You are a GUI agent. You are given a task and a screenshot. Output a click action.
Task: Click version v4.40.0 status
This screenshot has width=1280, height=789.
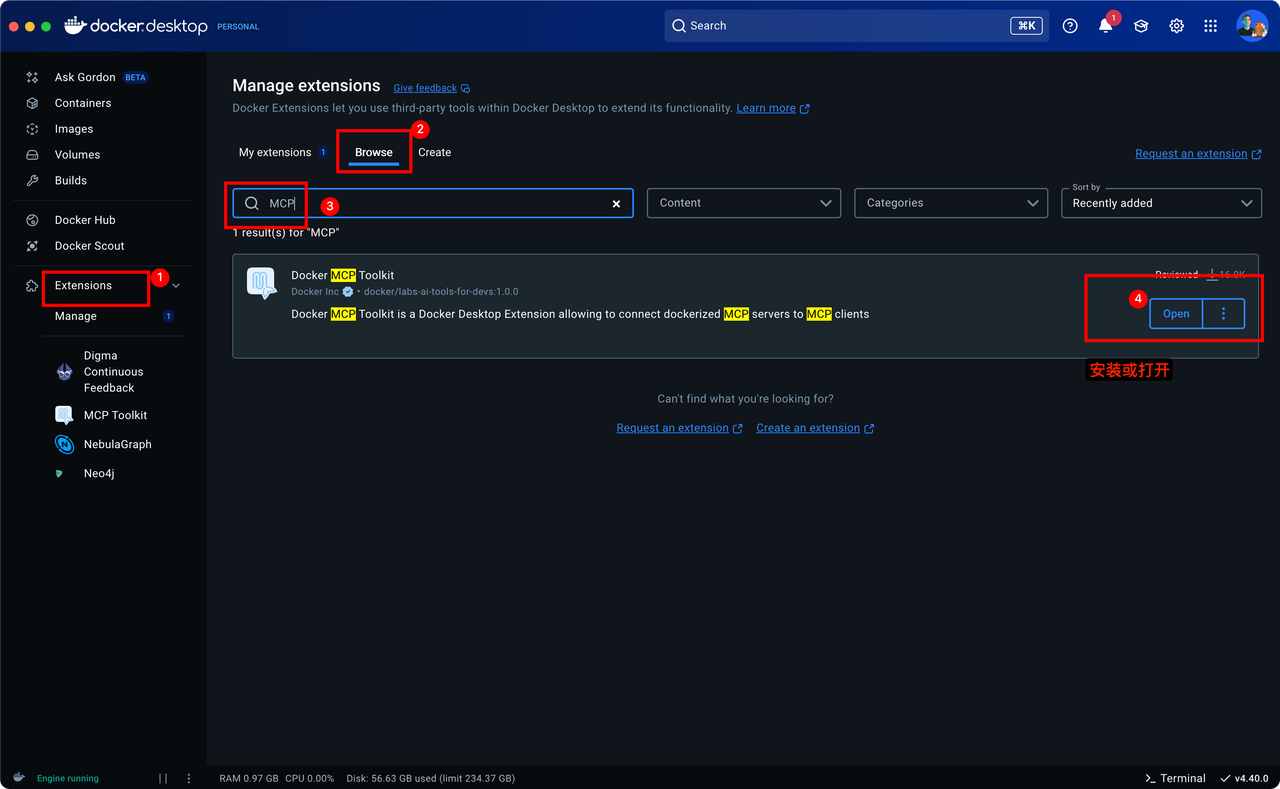coord(1245,778)
